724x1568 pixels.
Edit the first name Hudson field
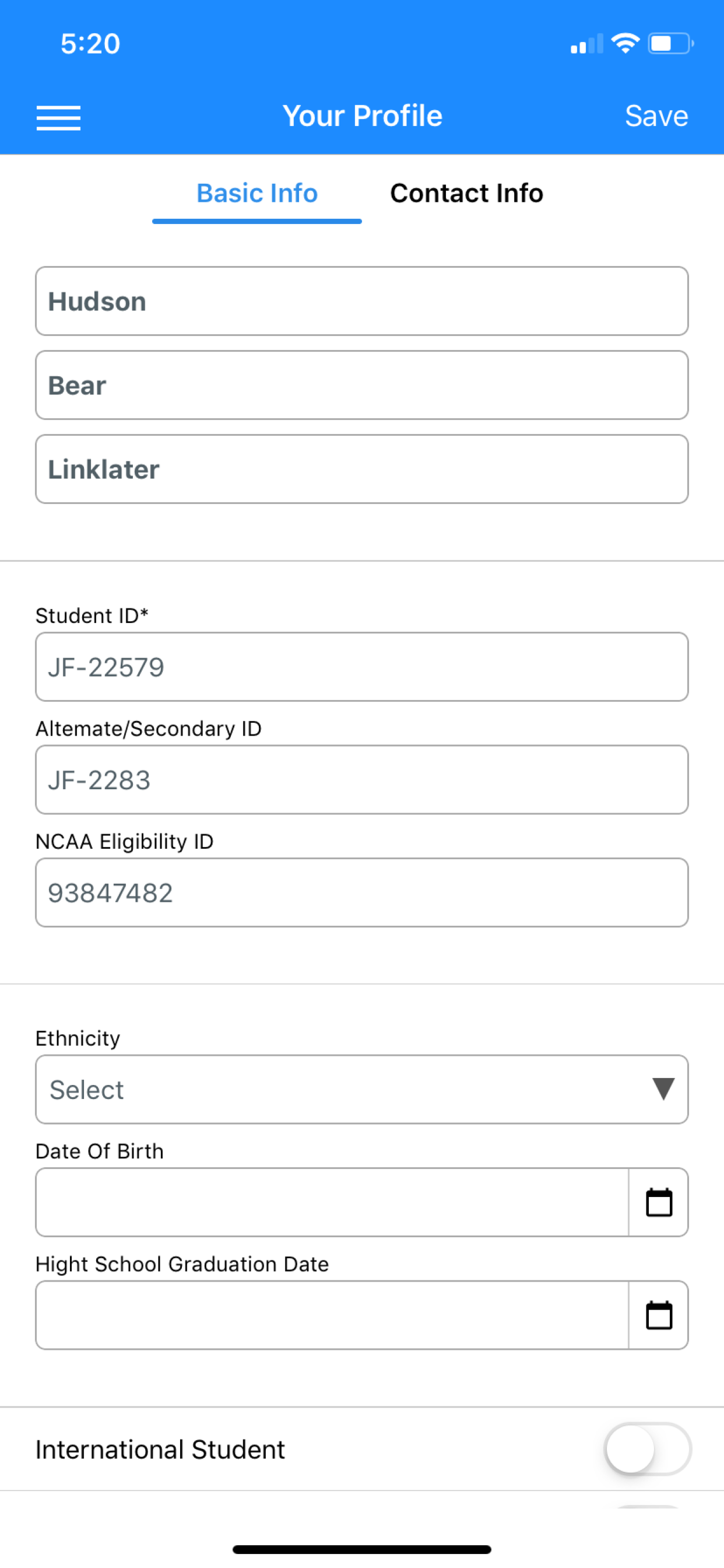pyautogui.click(x=362, y=302)
